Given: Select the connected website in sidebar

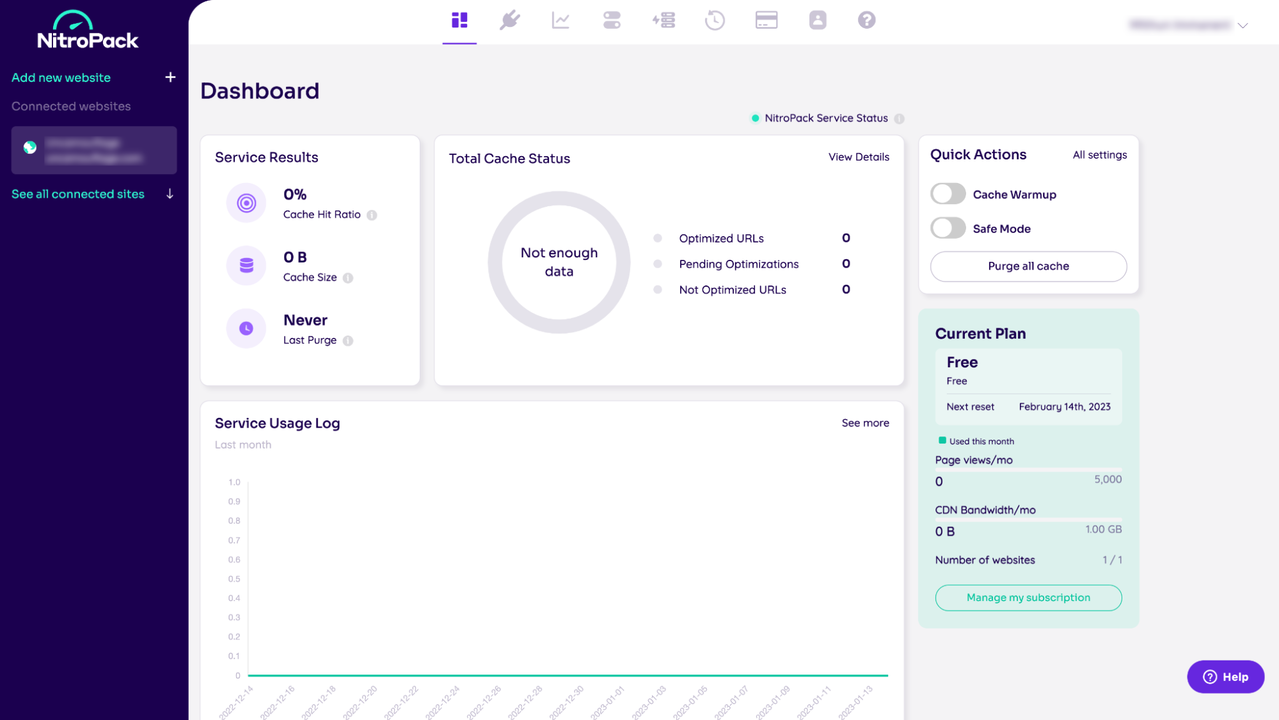Looking at the screenshot, I should coord(94,150).
